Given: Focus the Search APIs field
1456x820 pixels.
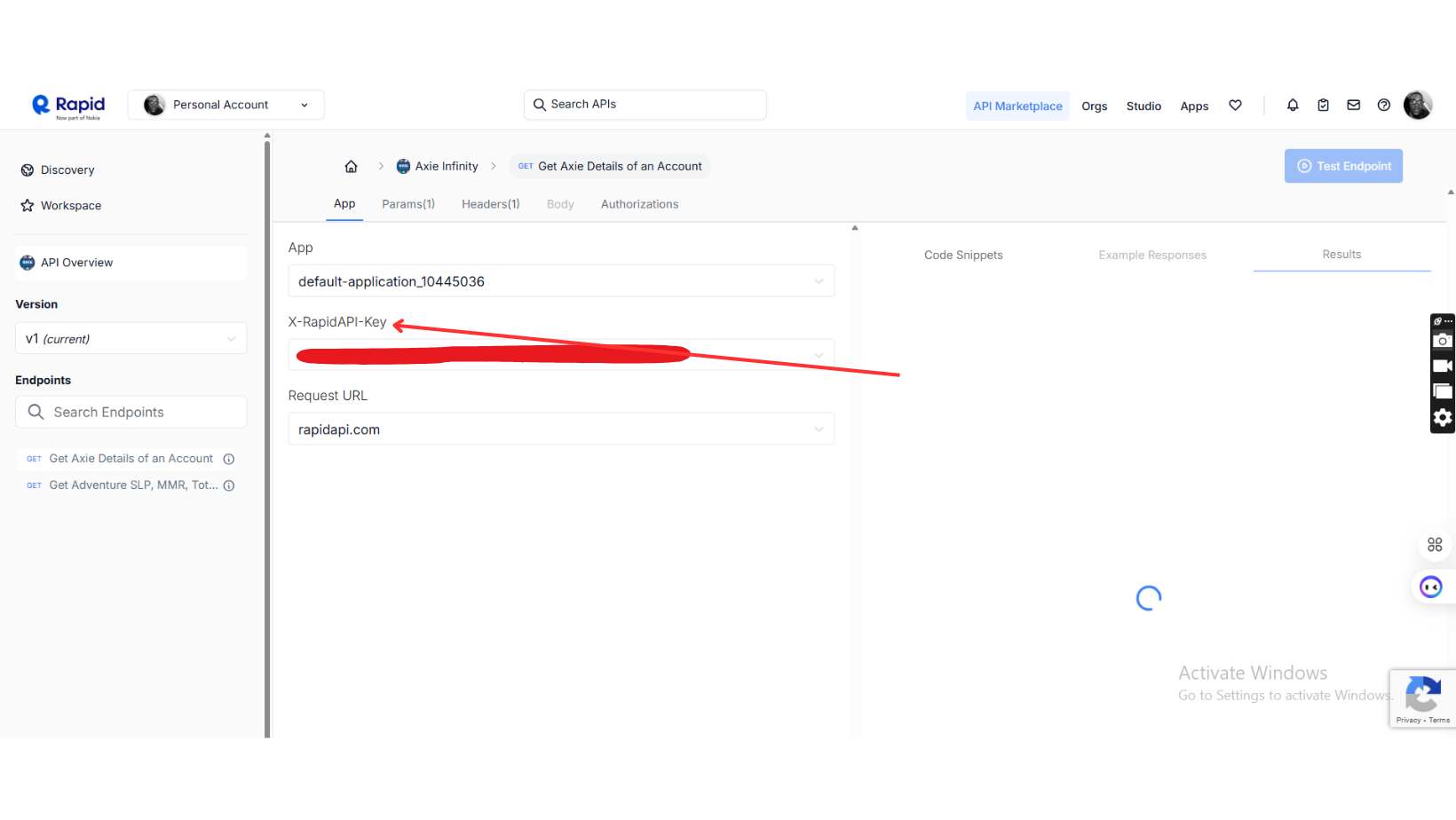Looking at the screenshot, I should (x=645, y=105).
